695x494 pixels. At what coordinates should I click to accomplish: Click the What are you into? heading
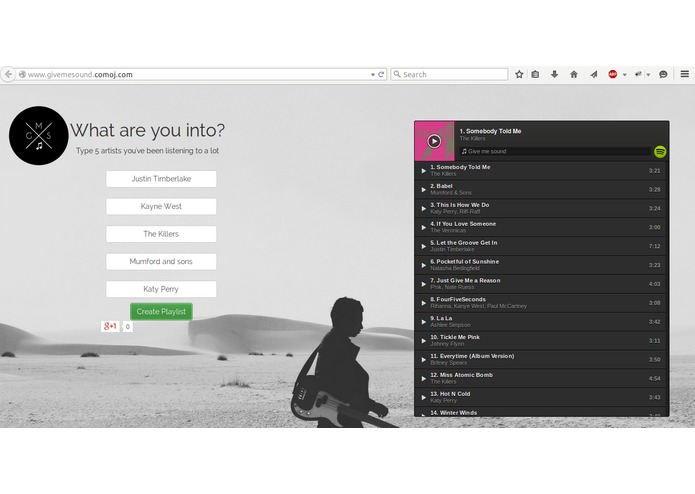point(148,130)
